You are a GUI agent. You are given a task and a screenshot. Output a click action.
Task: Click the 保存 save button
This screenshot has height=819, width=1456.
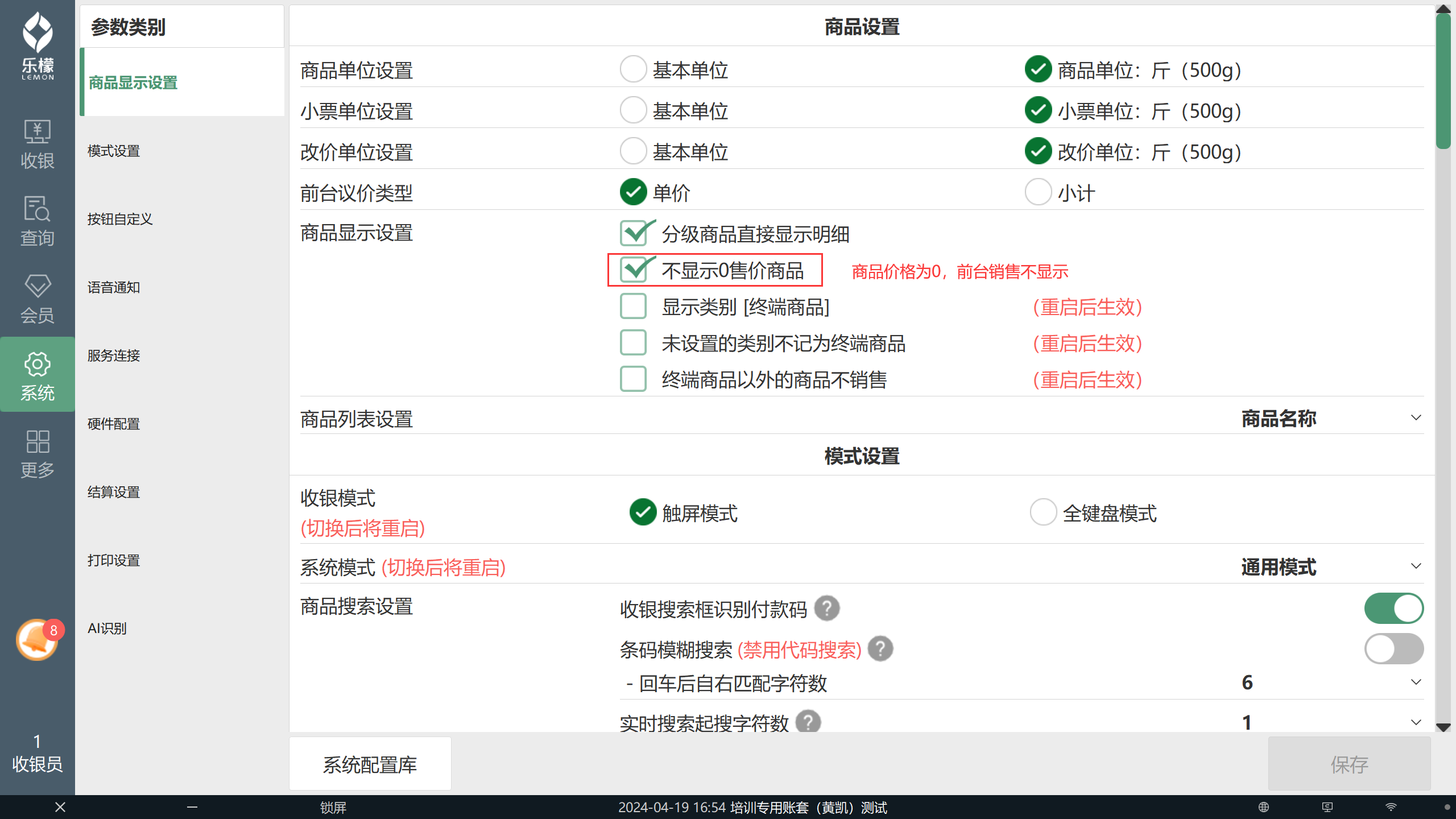[x=1349, y=764]
